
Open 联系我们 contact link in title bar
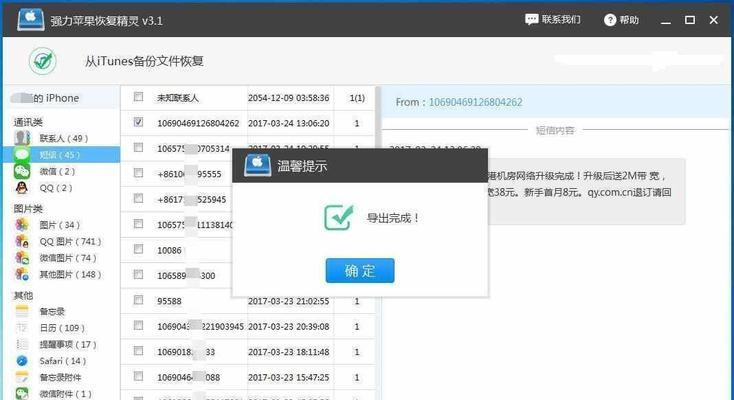click(553, 20)
